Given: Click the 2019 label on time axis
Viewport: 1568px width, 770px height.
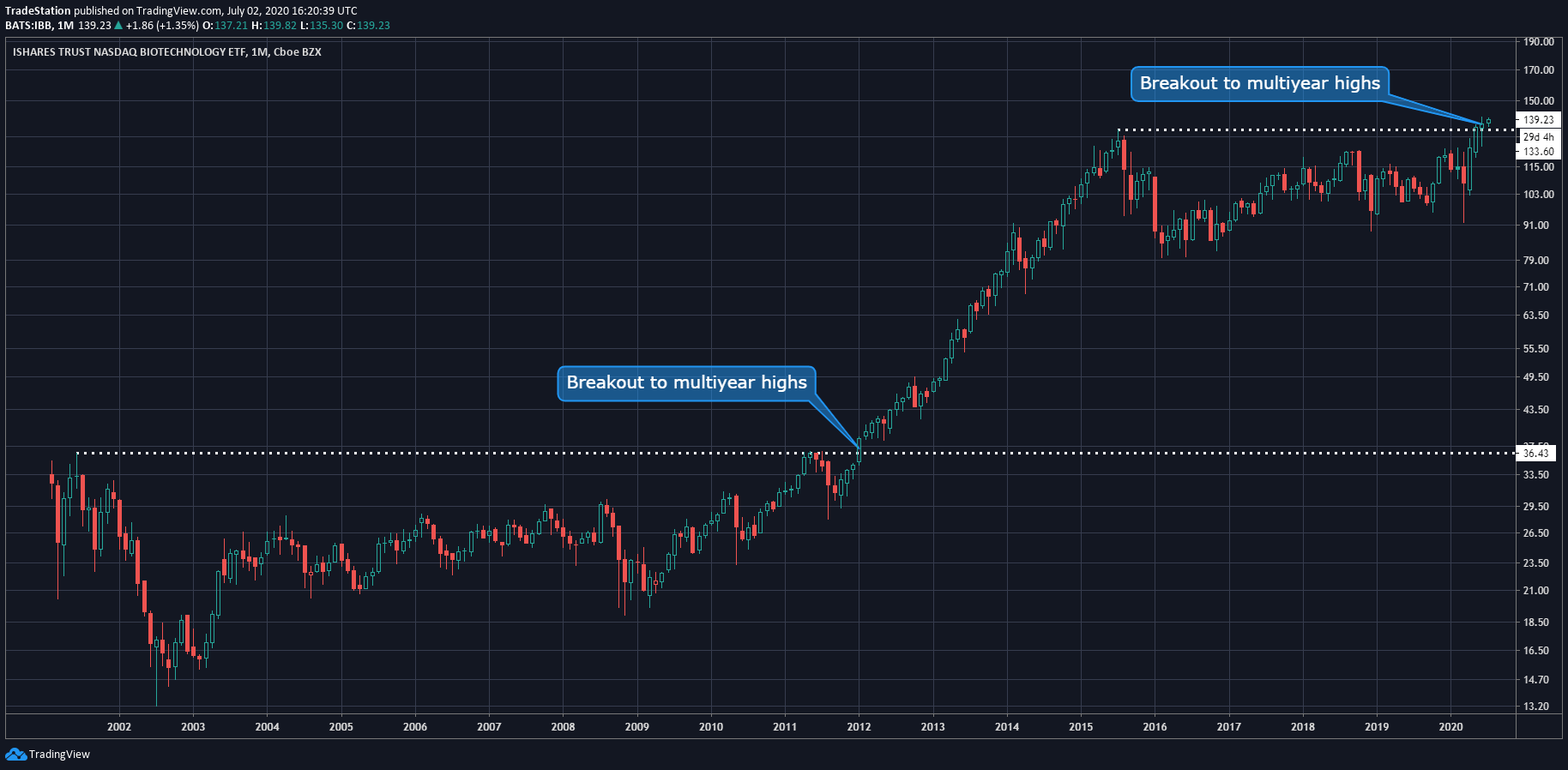Looking at the screenshot, I should pos(1377,727).
